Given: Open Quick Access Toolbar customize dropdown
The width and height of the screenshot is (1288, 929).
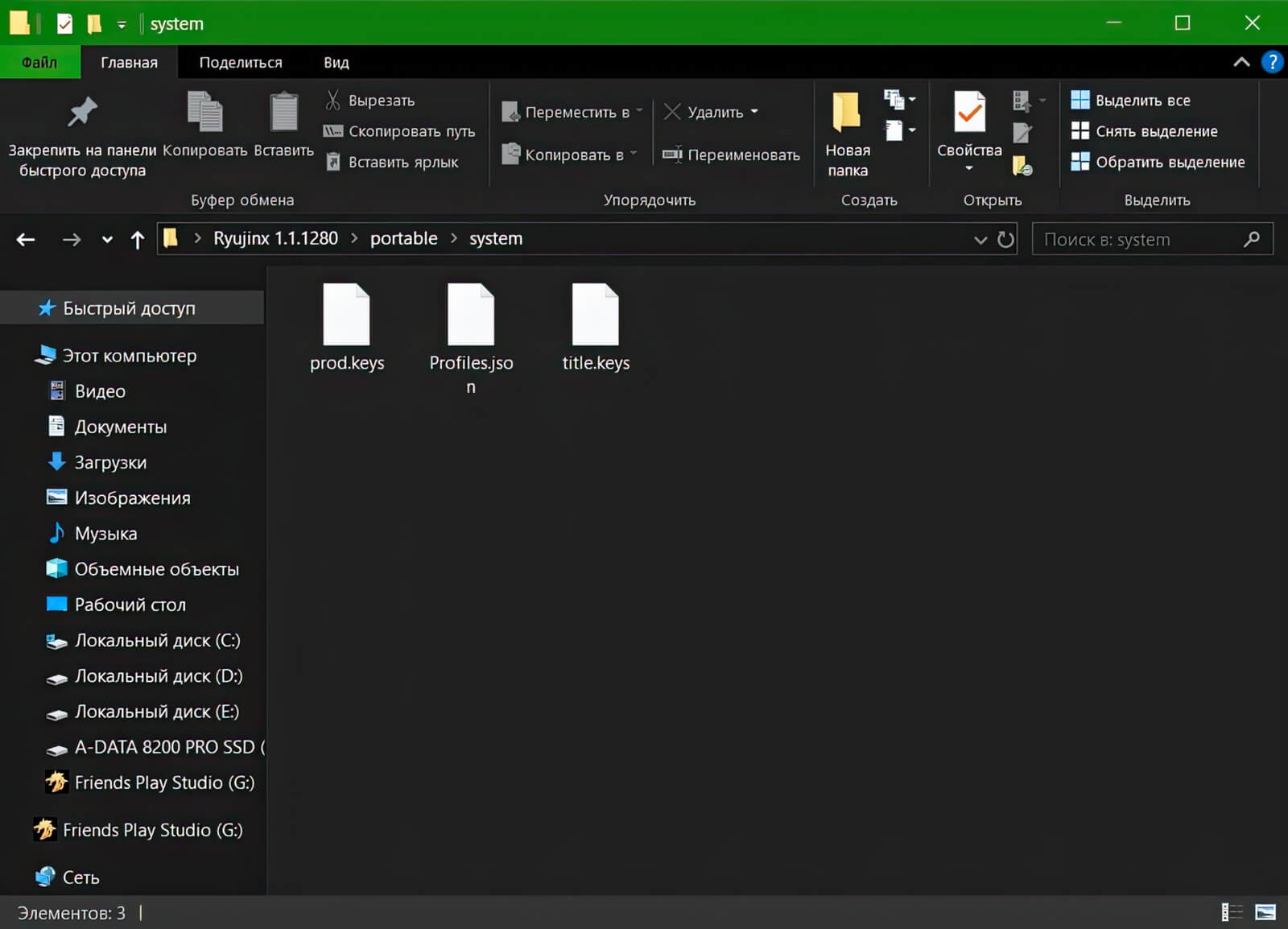Looking at the screenshot, I should click(x=122, y=25).
